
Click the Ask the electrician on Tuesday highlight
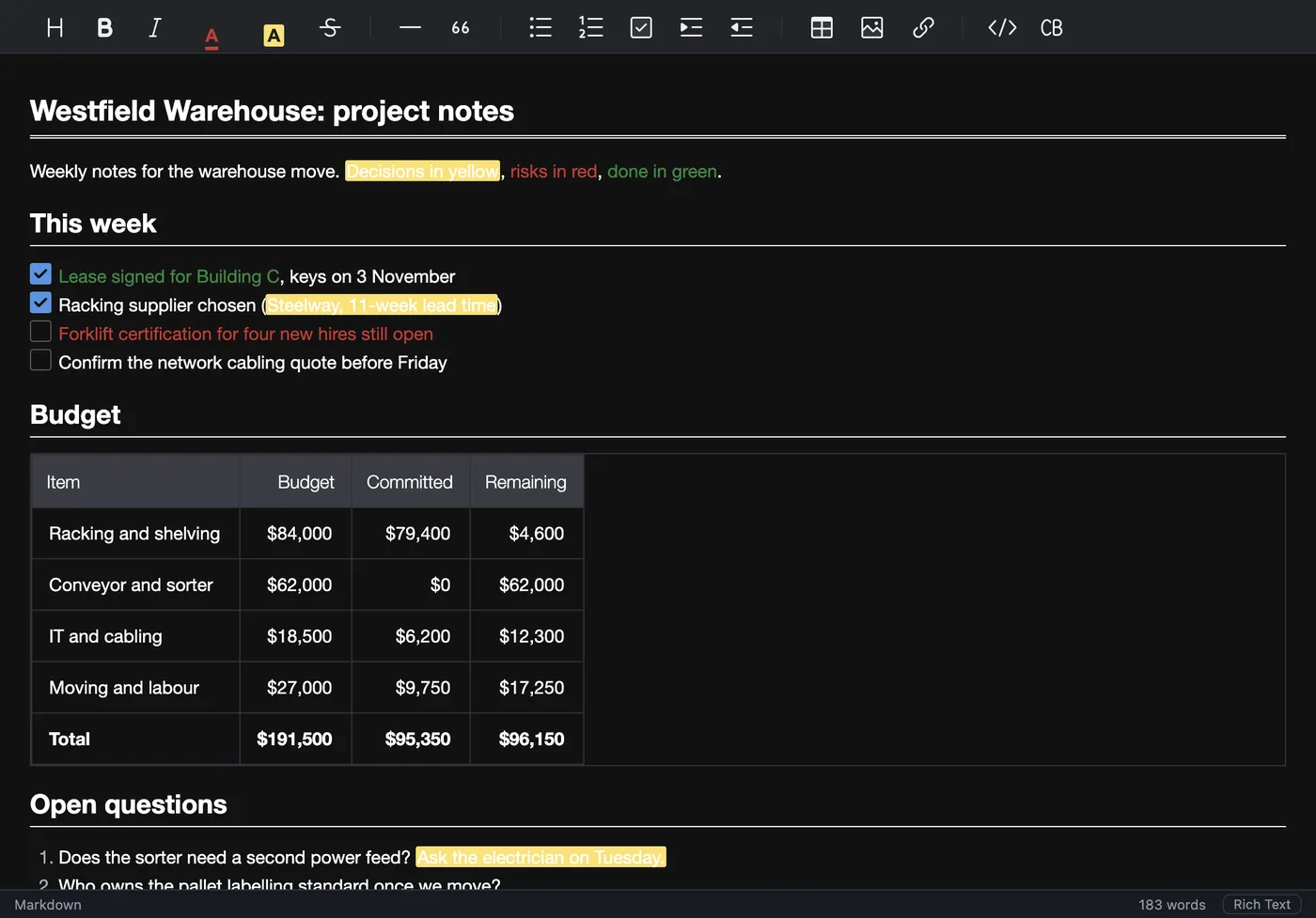(540, 857)
